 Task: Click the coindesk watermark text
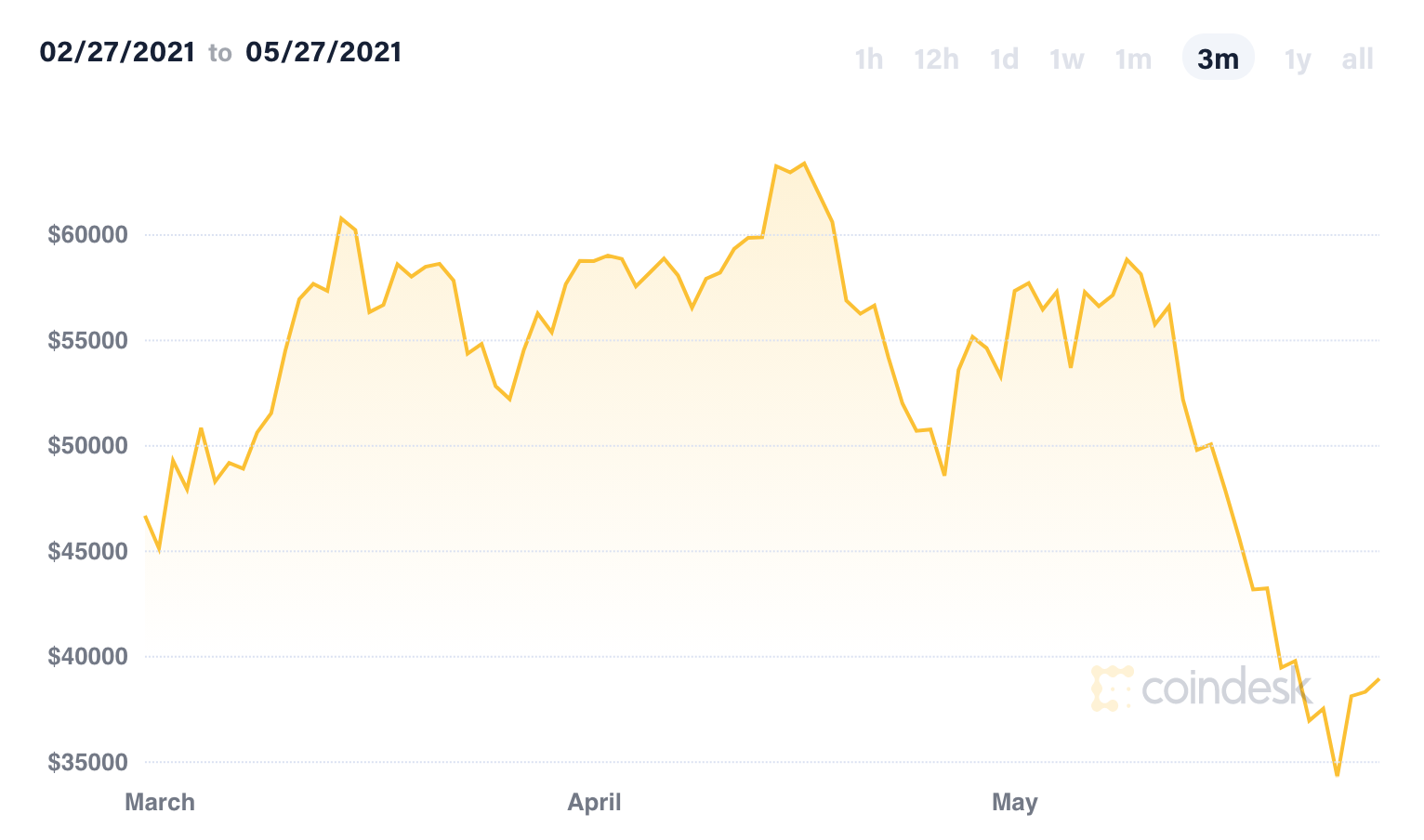point(1225,689)
